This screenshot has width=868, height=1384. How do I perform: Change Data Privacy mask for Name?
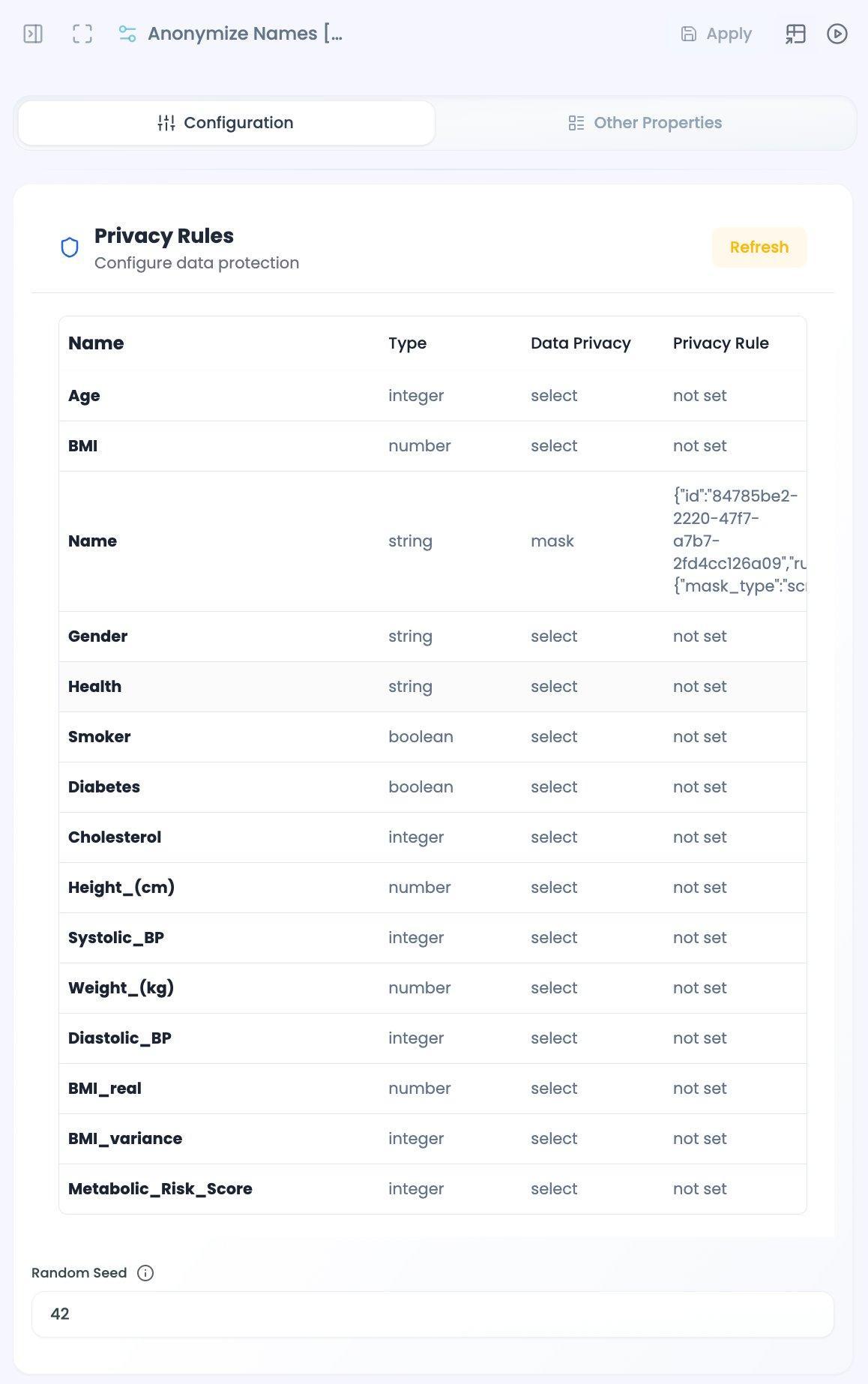tap(552, 541)
